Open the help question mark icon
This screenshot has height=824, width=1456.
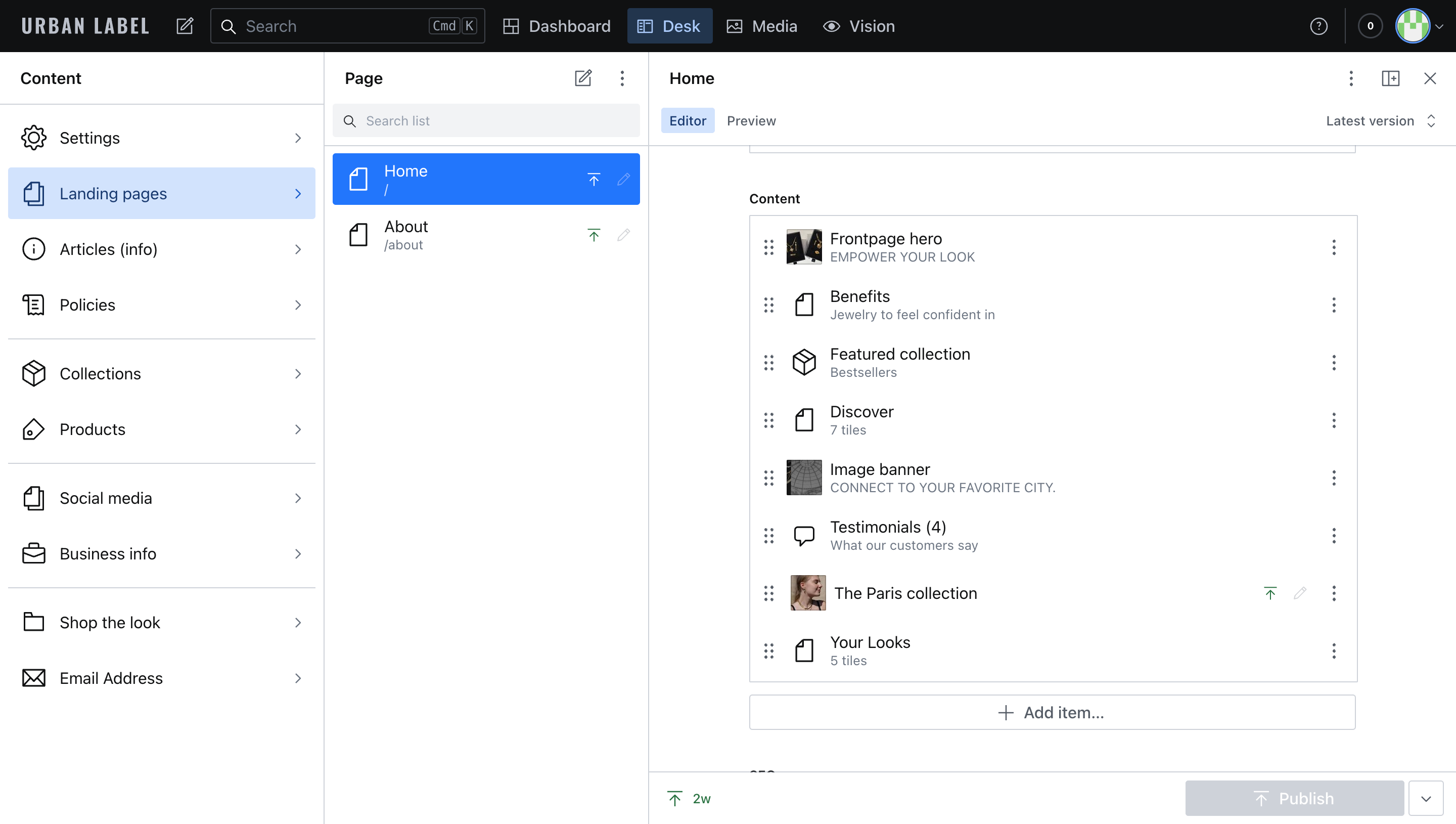click(x=1318, y=26)
